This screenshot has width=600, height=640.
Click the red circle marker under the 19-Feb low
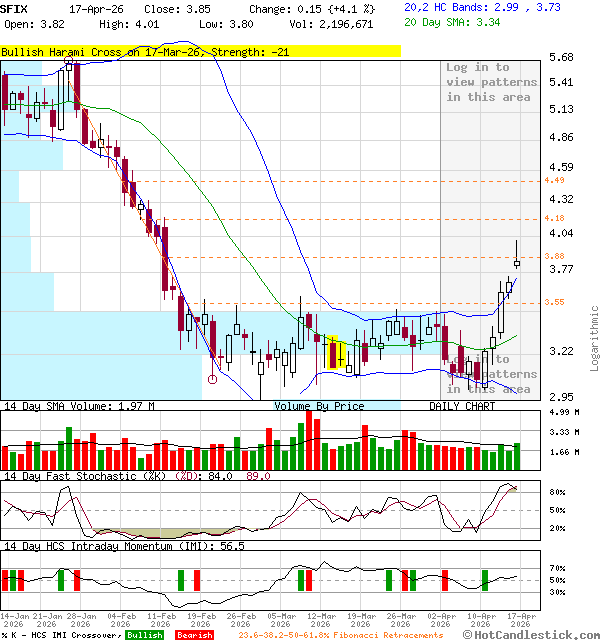[212, 379]
